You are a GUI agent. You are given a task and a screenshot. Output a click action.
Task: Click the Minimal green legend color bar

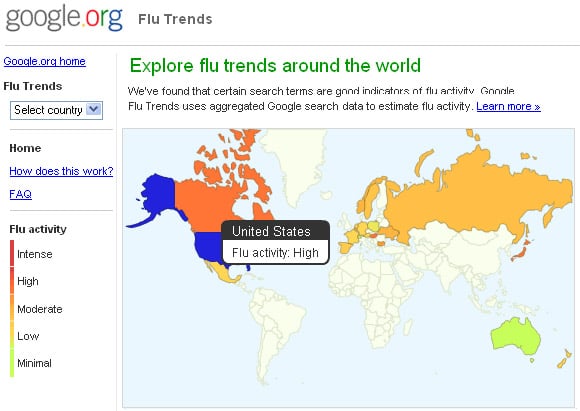12,363
